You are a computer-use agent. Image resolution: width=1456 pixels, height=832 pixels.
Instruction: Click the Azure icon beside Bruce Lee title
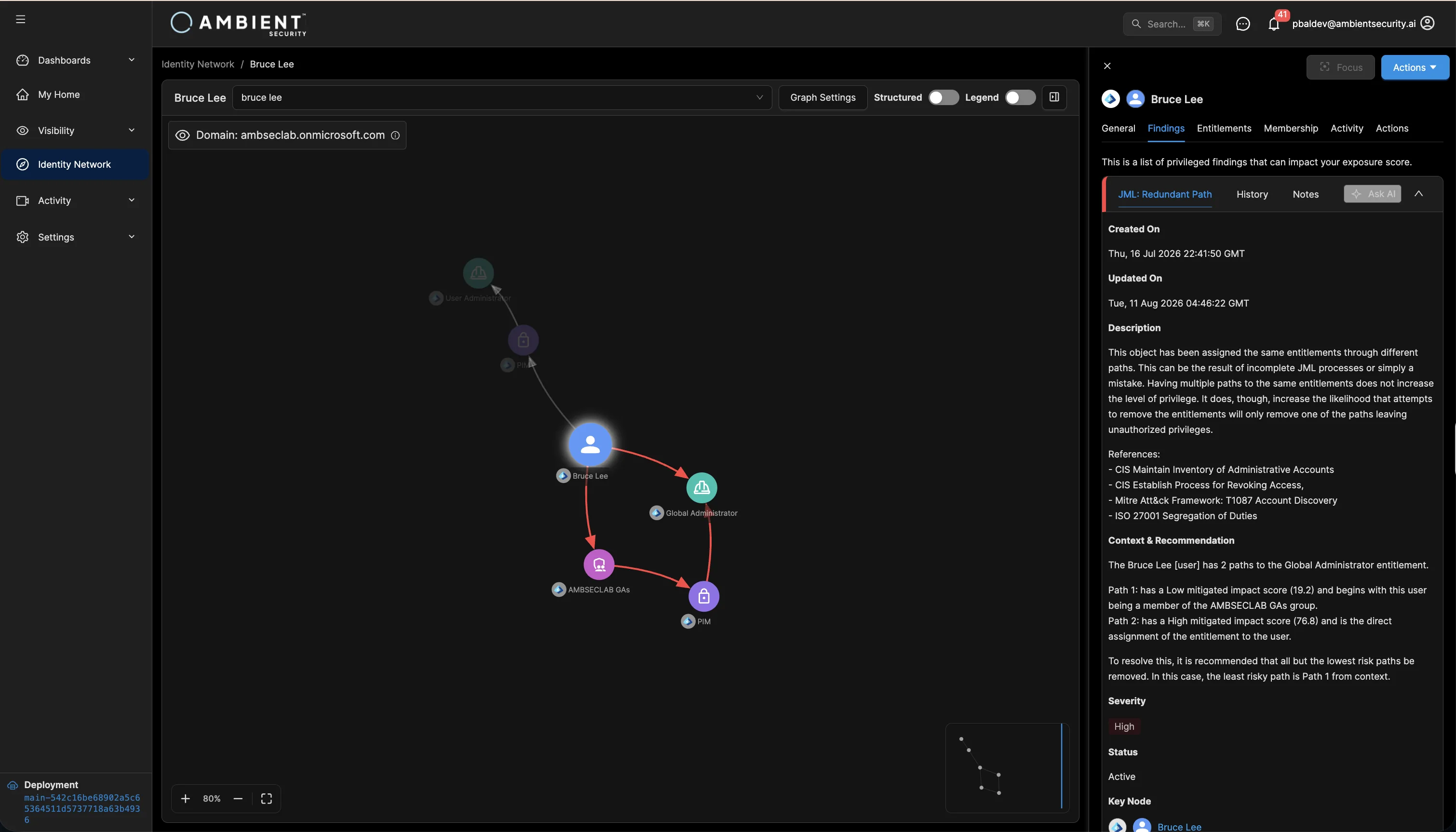[1111, 99]
